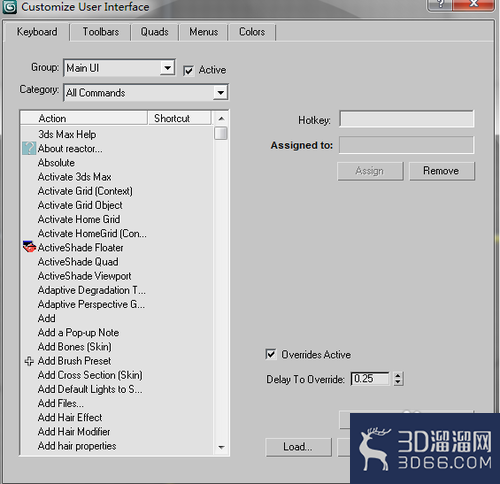Select the Add Hair Effect action

70,418
